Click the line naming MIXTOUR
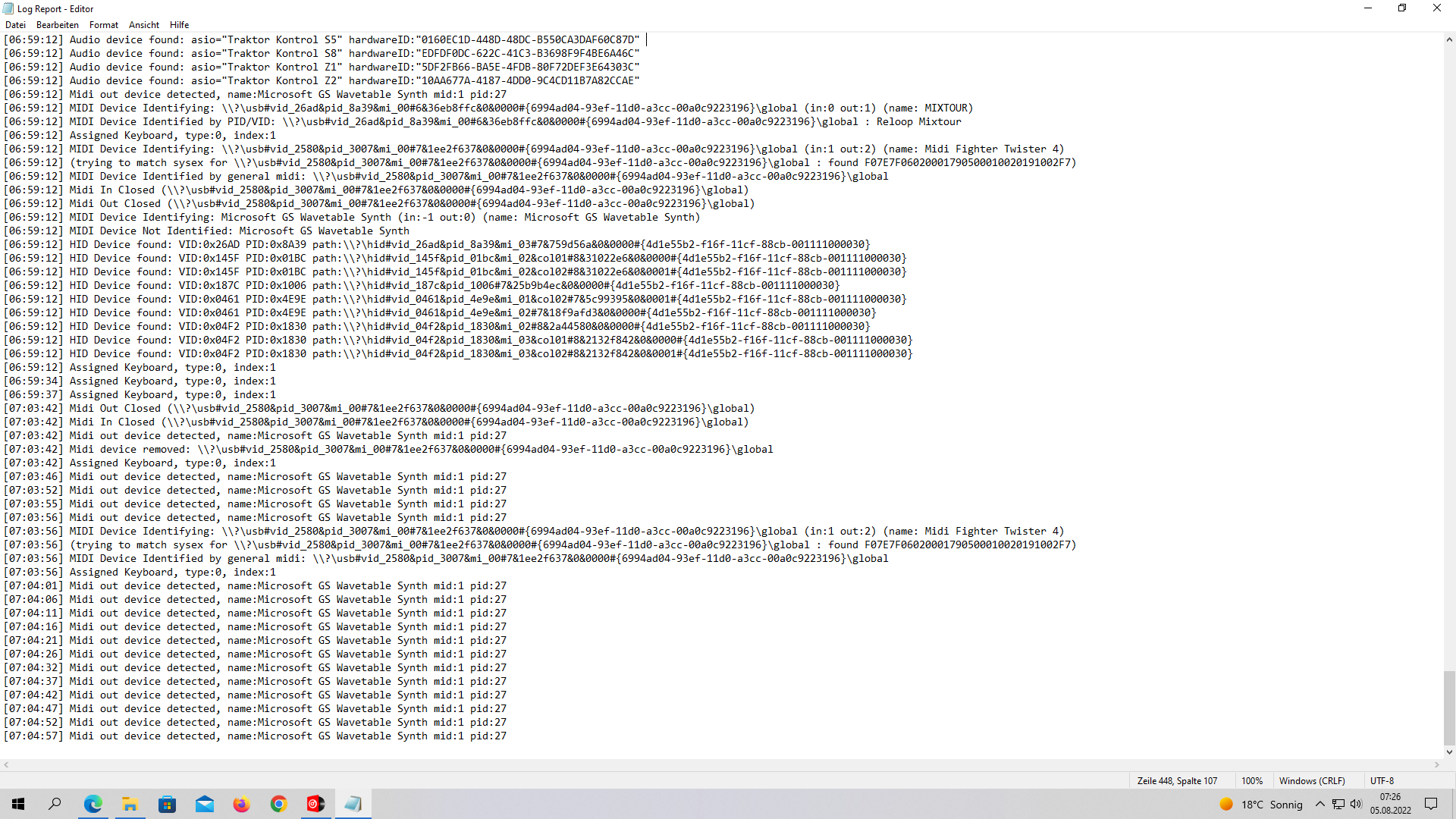 [488, 108]
